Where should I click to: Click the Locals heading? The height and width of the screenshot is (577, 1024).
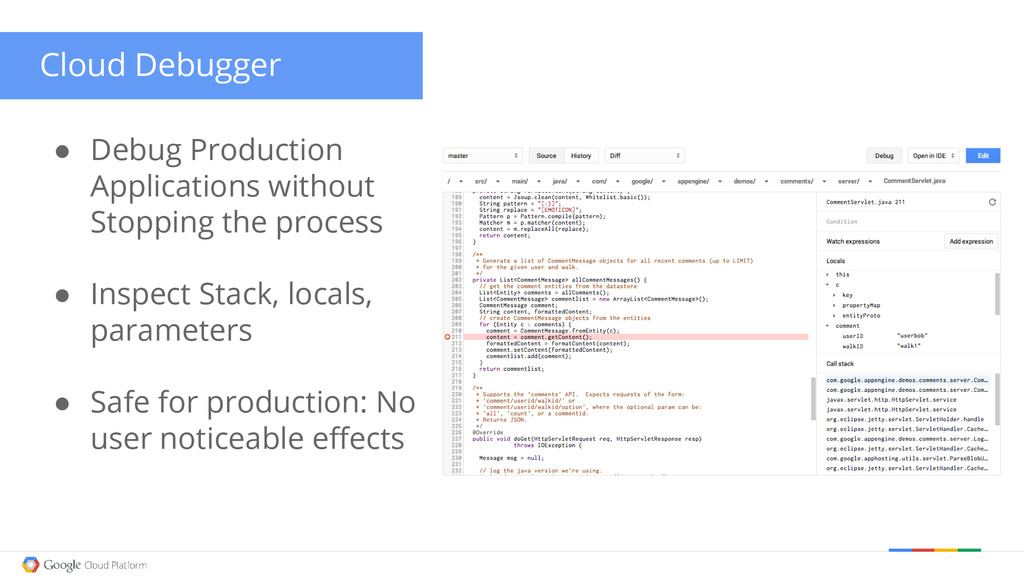(835, 261)
